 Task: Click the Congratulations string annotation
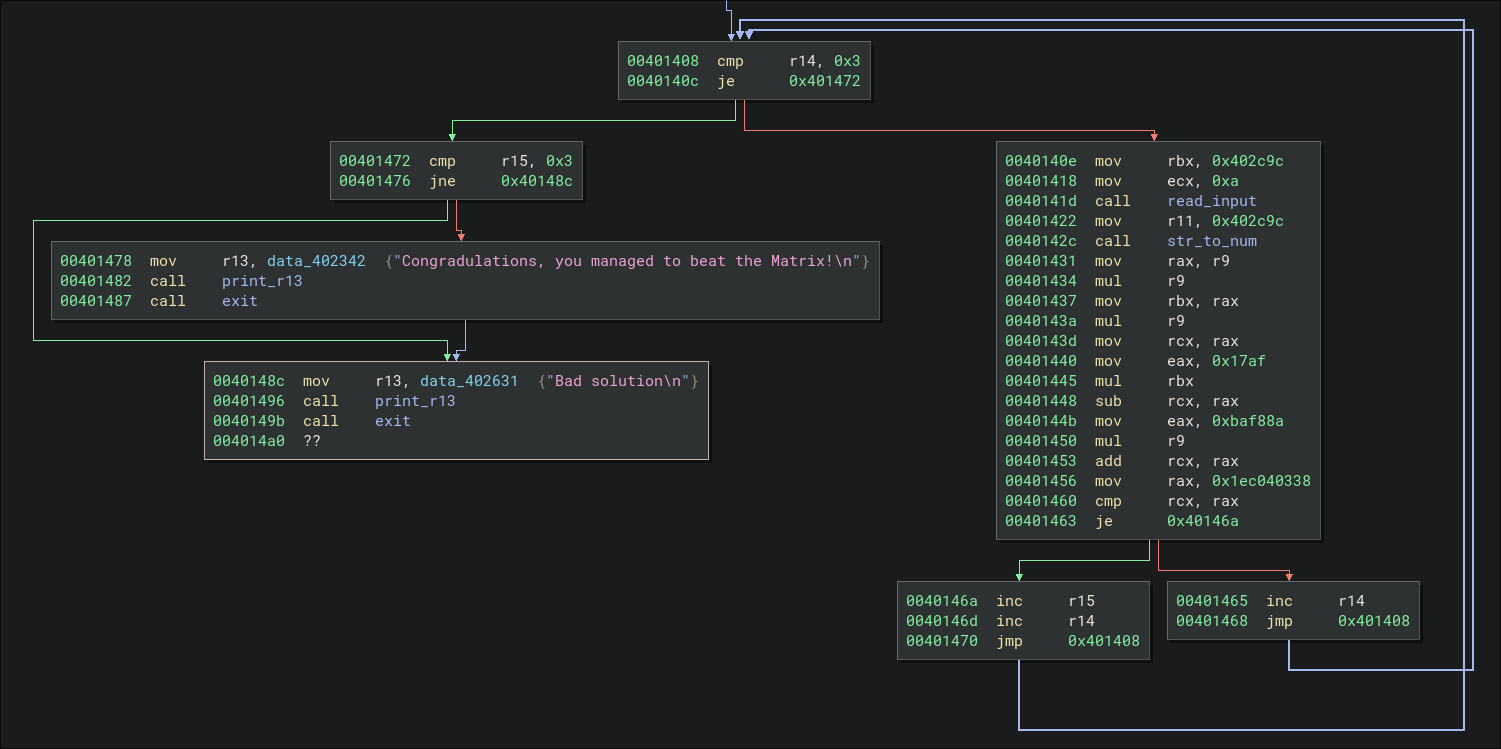[627, 261]
